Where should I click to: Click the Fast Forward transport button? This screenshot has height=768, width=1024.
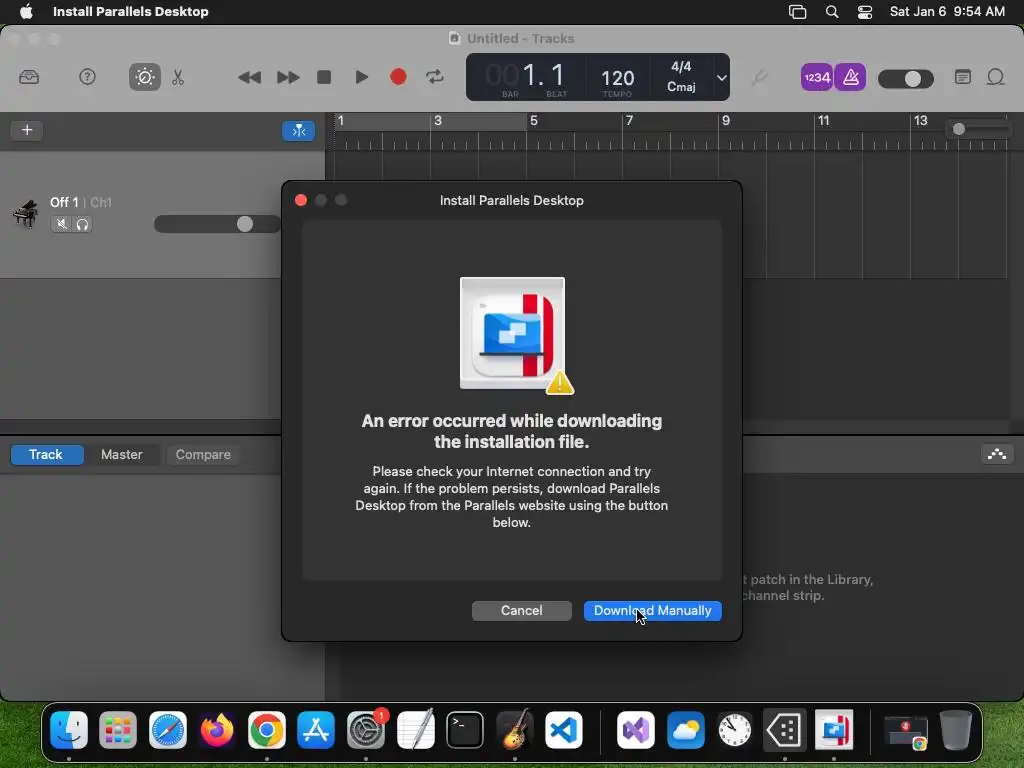(x=287, y=77)
